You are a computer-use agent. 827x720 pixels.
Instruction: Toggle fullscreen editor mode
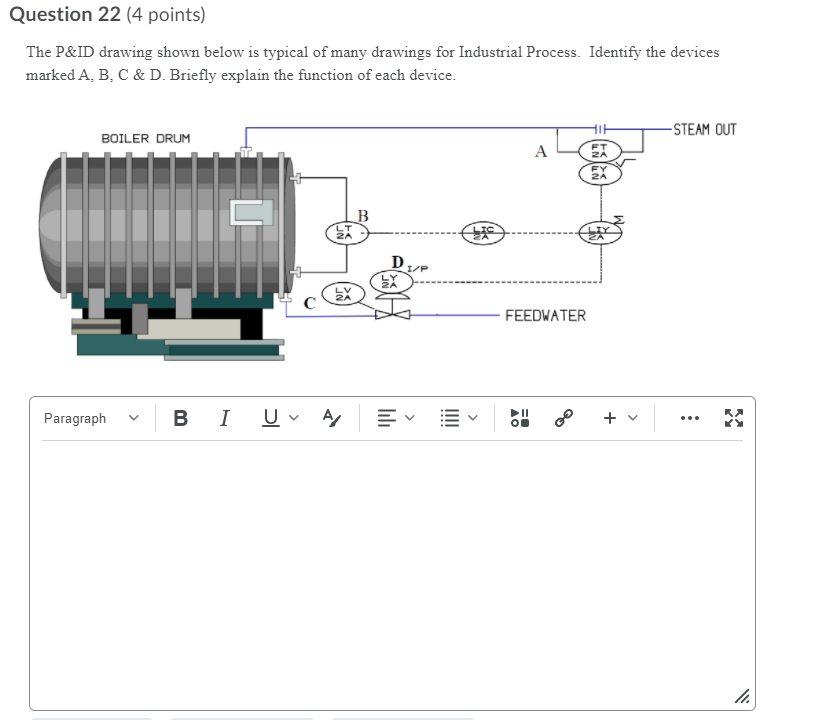tap(734, 417)
